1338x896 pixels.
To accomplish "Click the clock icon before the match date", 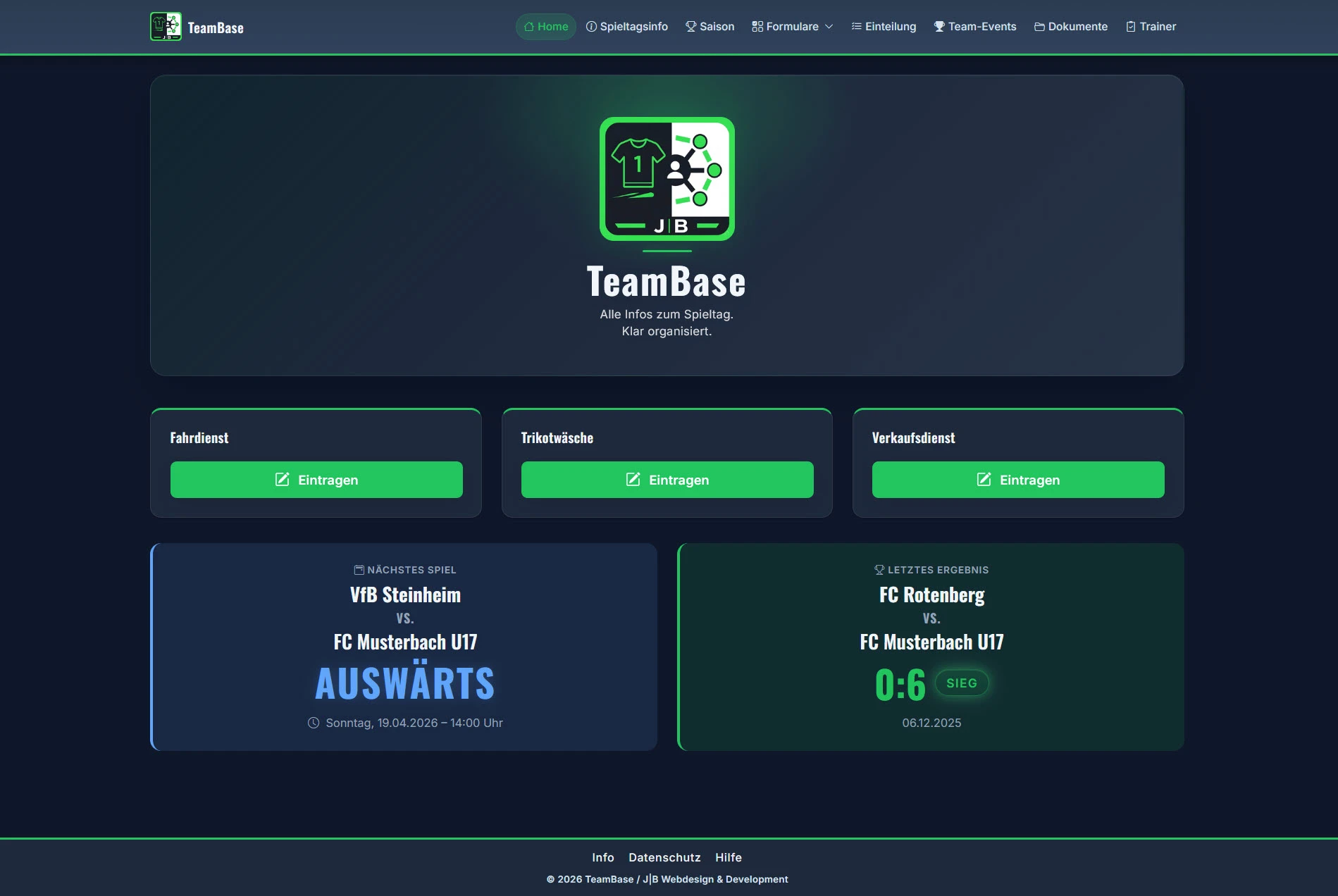I will pos(312,722).
